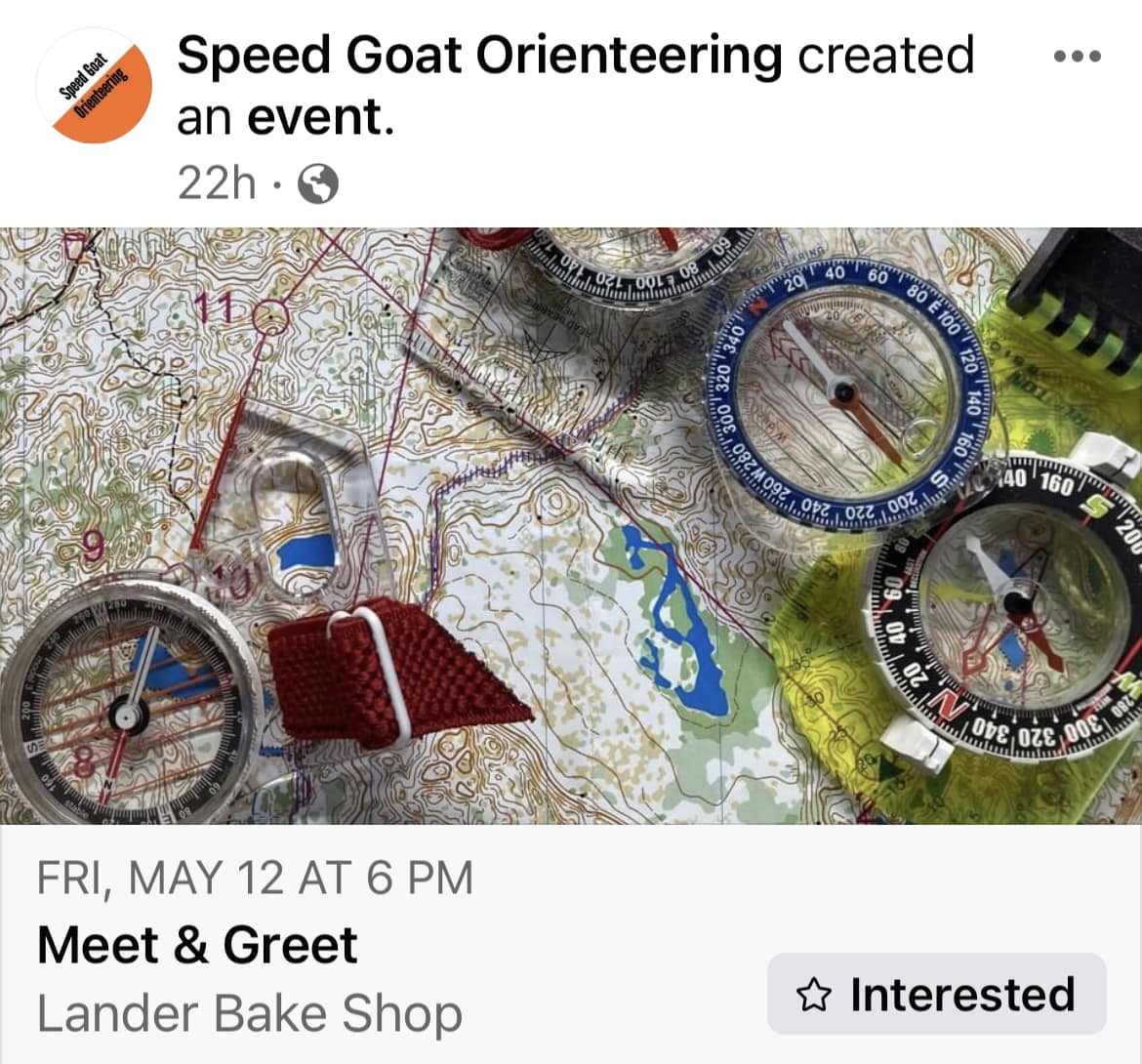Click the star icon on the Interested button

[813, 995]
